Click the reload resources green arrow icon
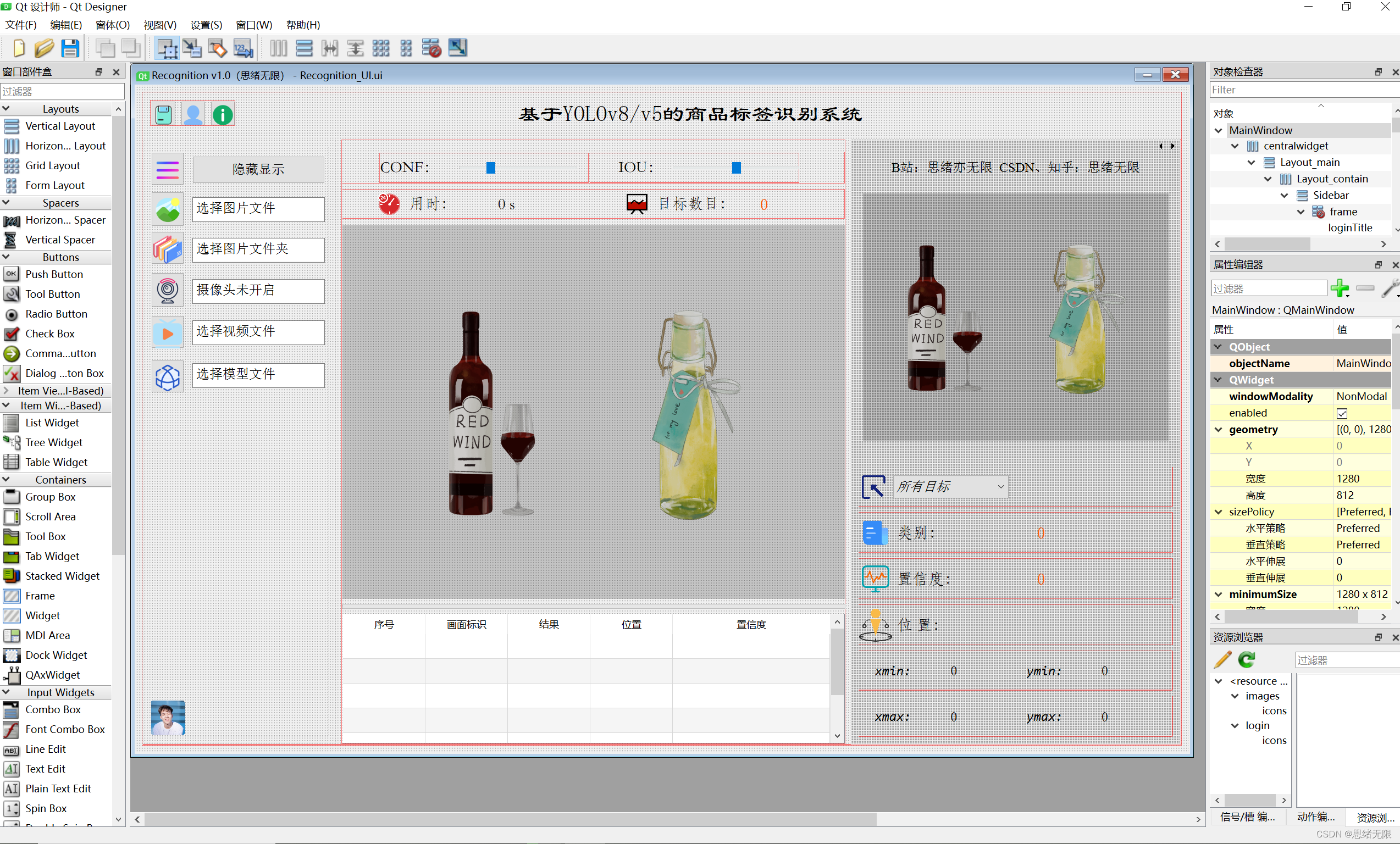 coord(1247,659)
